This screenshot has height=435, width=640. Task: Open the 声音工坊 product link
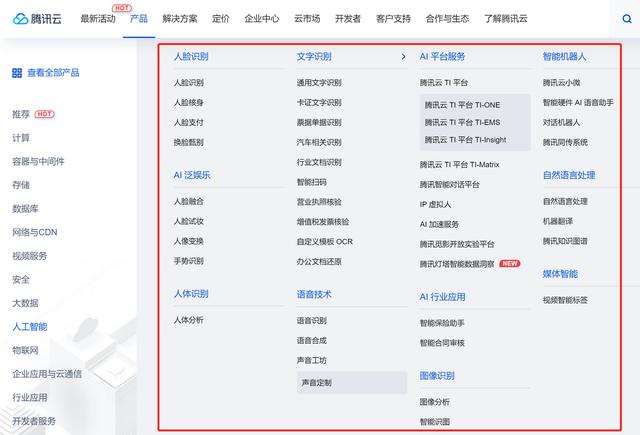tap(312, 360)
